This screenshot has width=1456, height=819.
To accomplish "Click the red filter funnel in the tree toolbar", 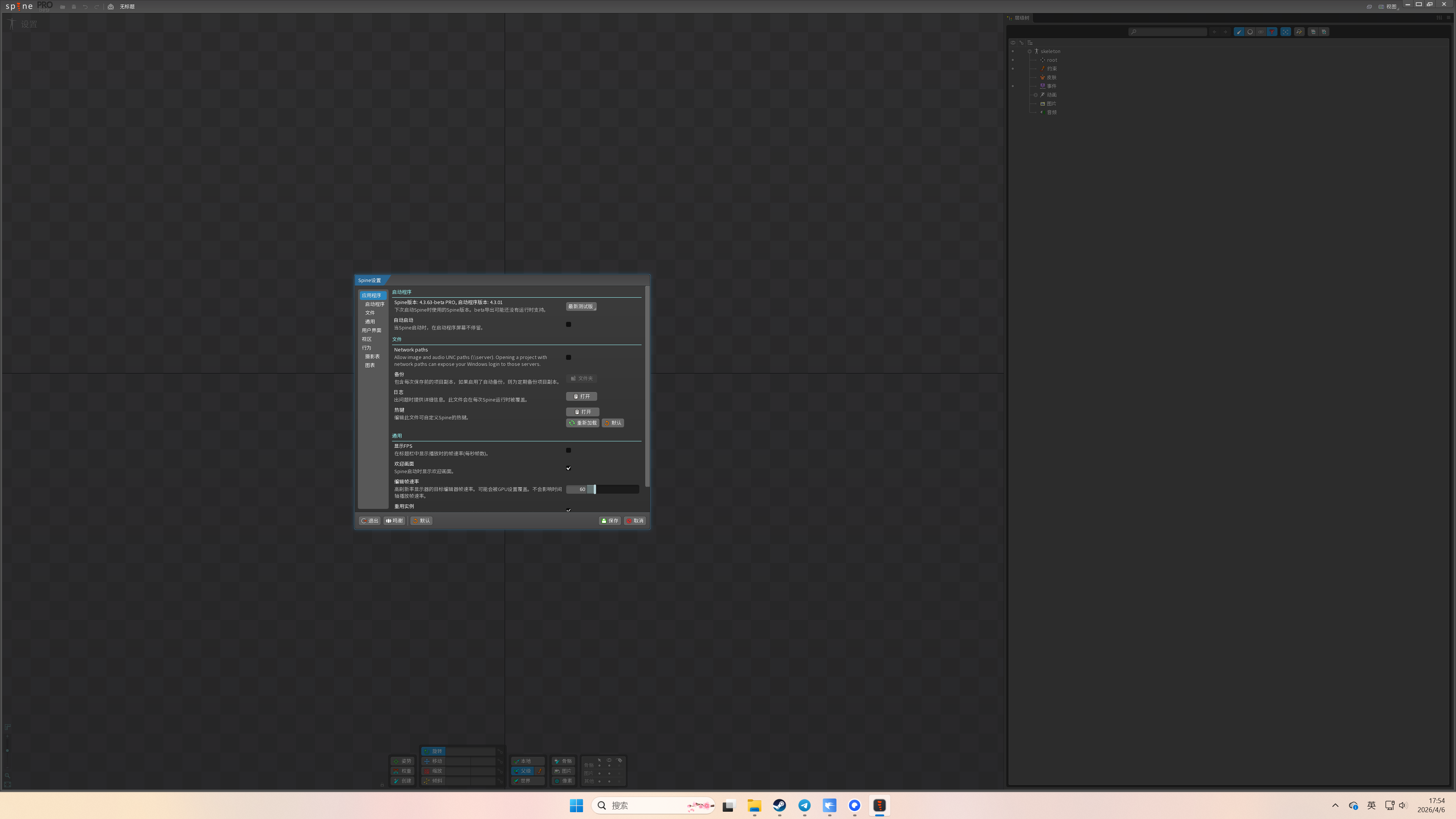I will [x=1272, y=31].
